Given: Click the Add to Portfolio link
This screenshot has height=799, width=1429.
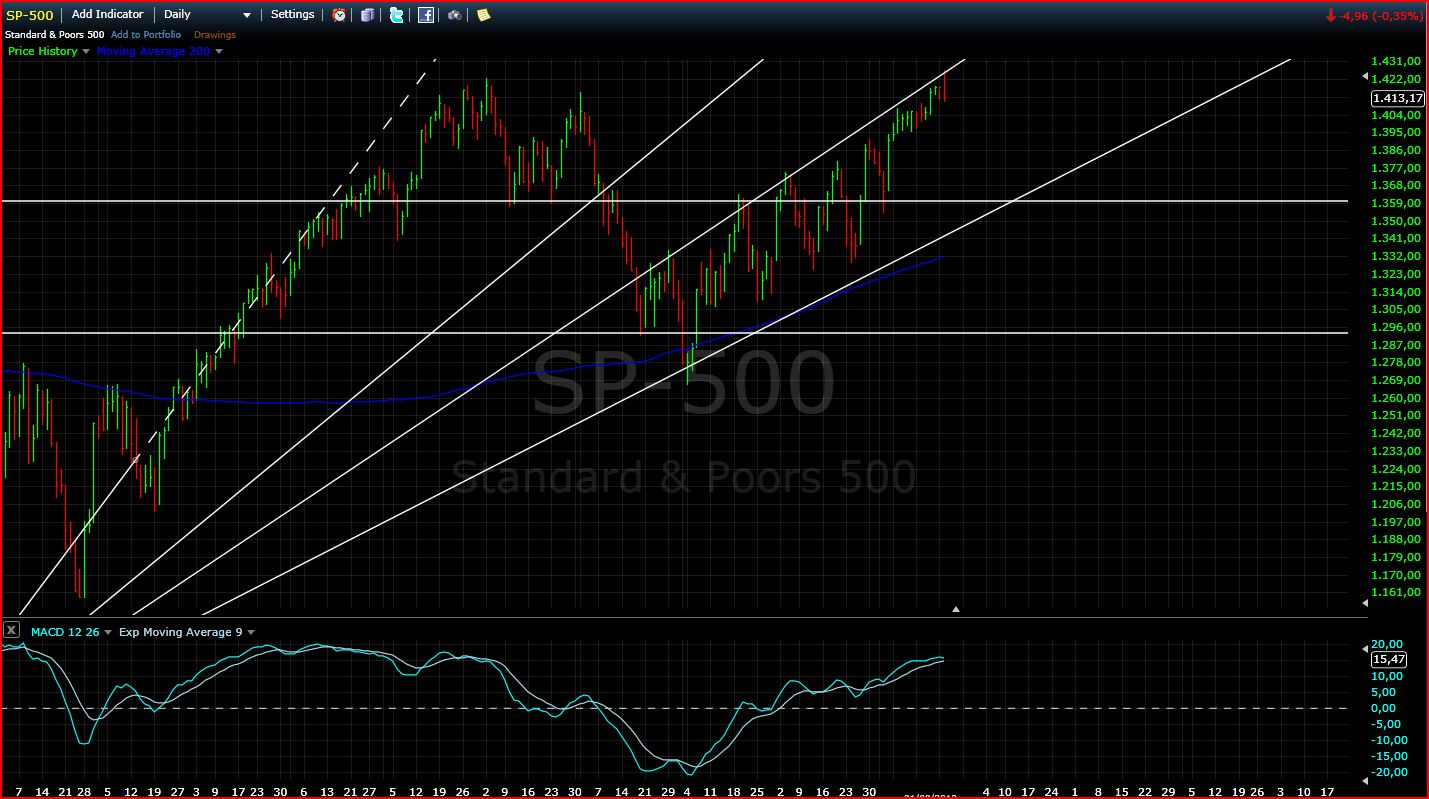Looking at the screenshot, I should [x=146, y=35].
